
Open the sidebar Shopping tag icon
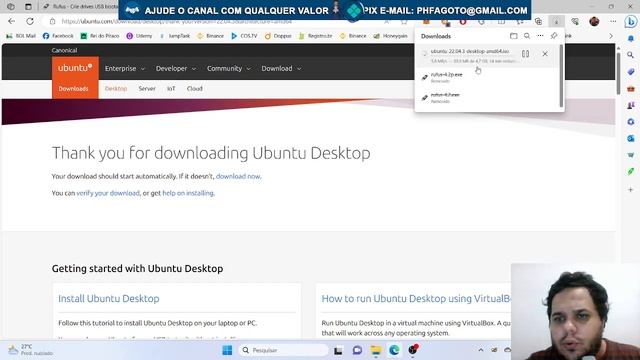[631, 71]
